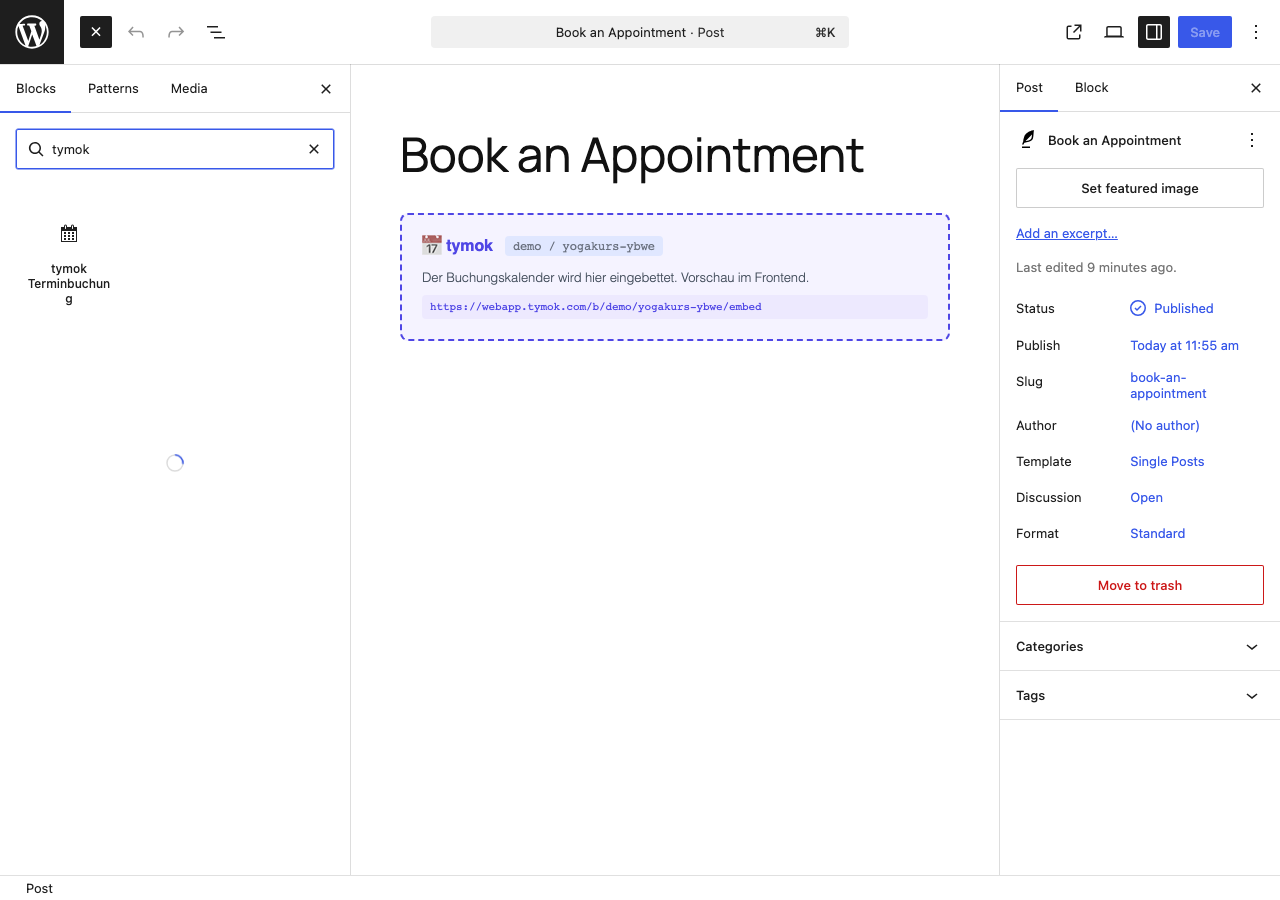Switch to the Post settings tab
Screen dimensions: 1280x900
tap(1029, 88)
